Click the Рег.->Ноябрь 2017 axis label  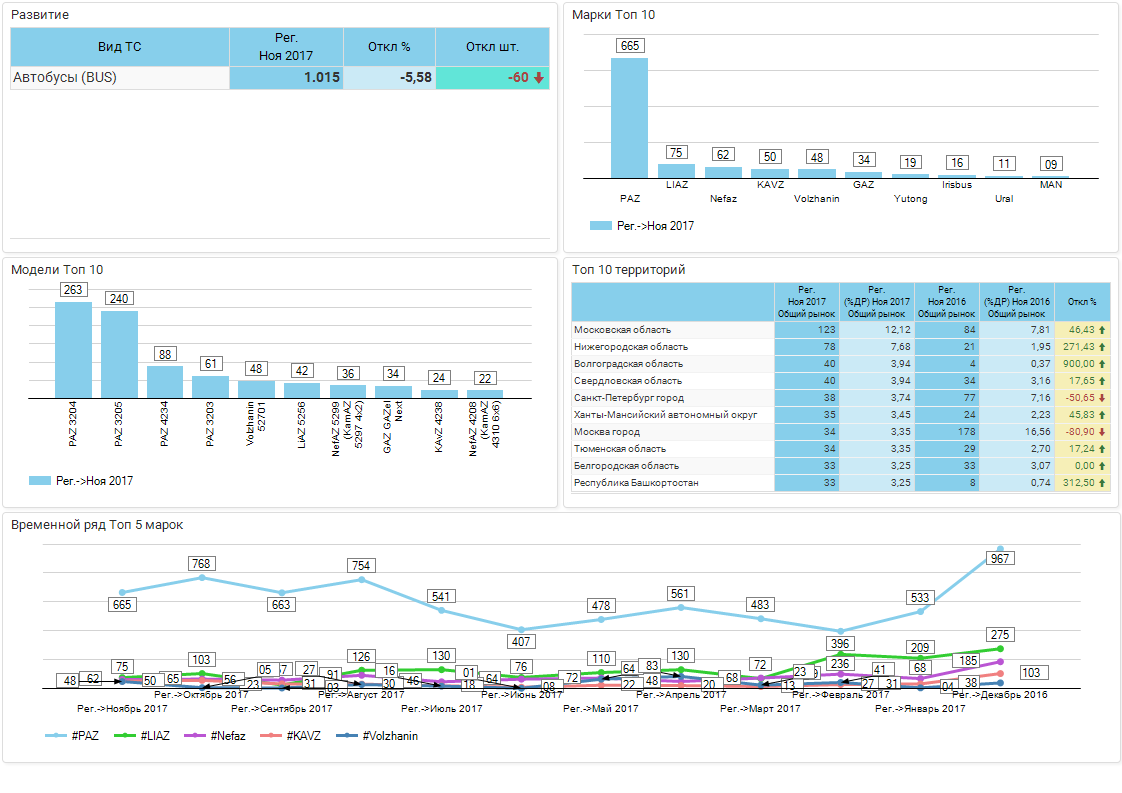pyautogui.click(x=122, y=709)
